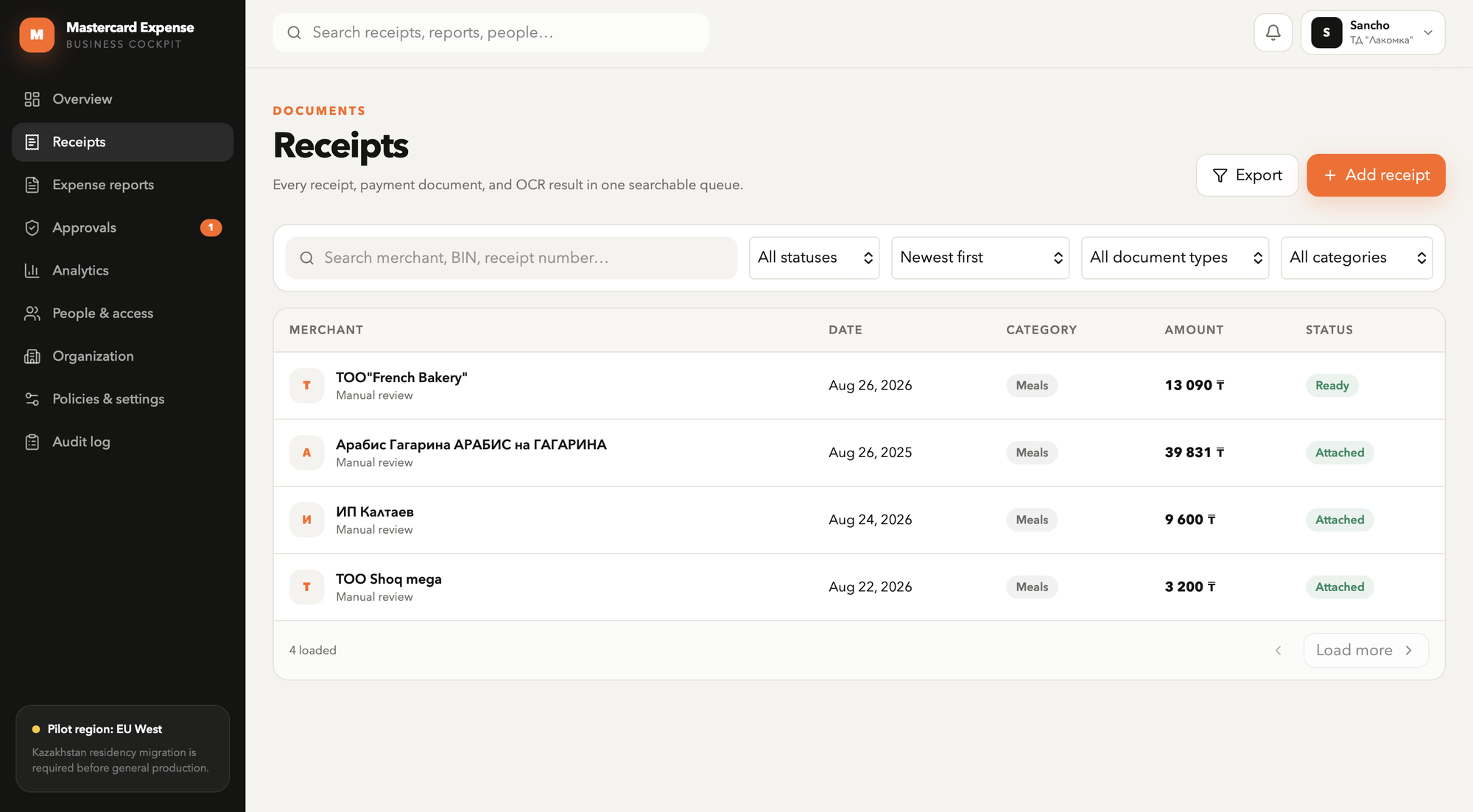1473x812 pixels.
Task: Open the All document types dropdown
Action: click(1175, 258)
